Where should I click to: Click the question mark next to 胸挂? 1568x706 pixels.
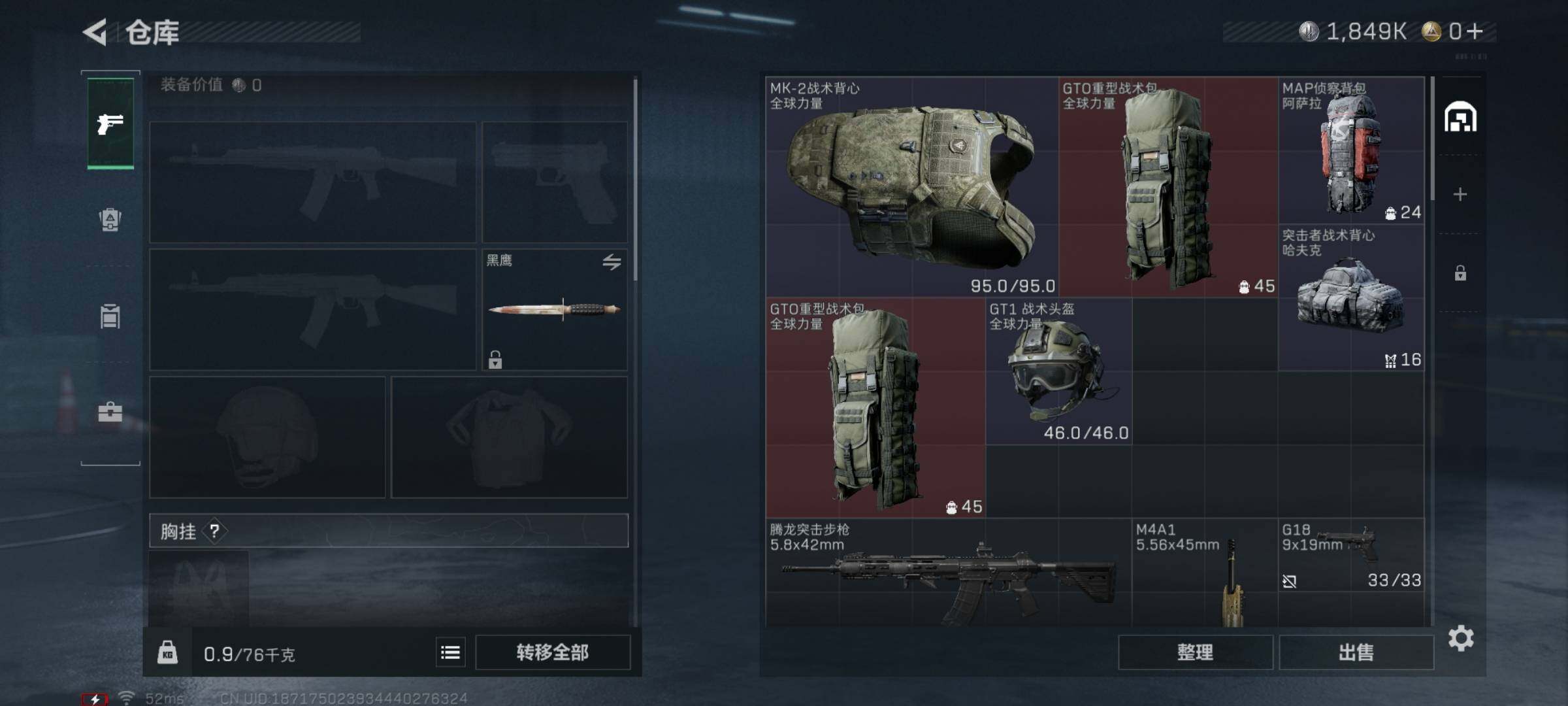tap(214, 531)
